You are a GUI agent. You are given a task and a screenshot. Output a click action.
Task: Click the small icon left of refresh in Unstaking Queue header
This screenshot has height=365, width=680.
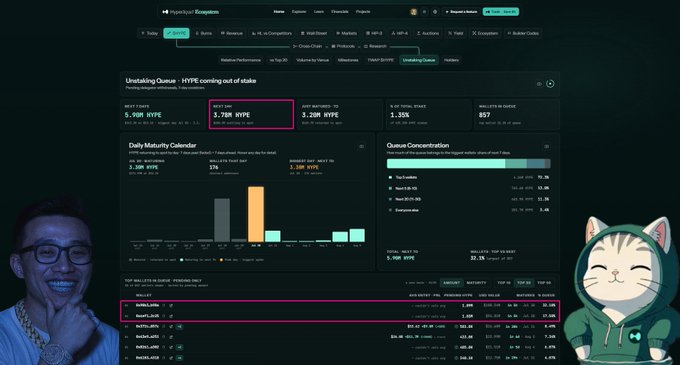pos(539,84)
